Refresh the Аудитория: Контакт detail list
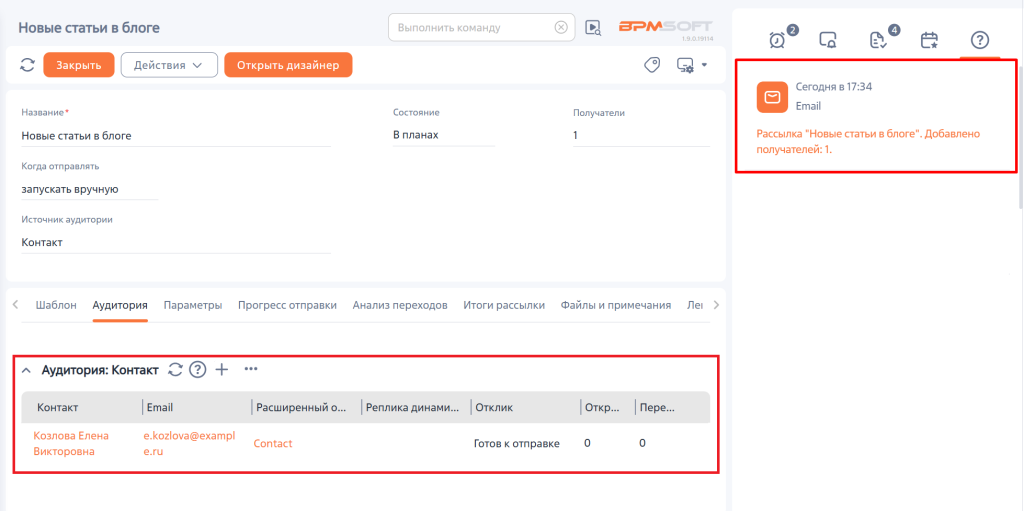Screen dimensions: 1024x511 pos(175,370)
